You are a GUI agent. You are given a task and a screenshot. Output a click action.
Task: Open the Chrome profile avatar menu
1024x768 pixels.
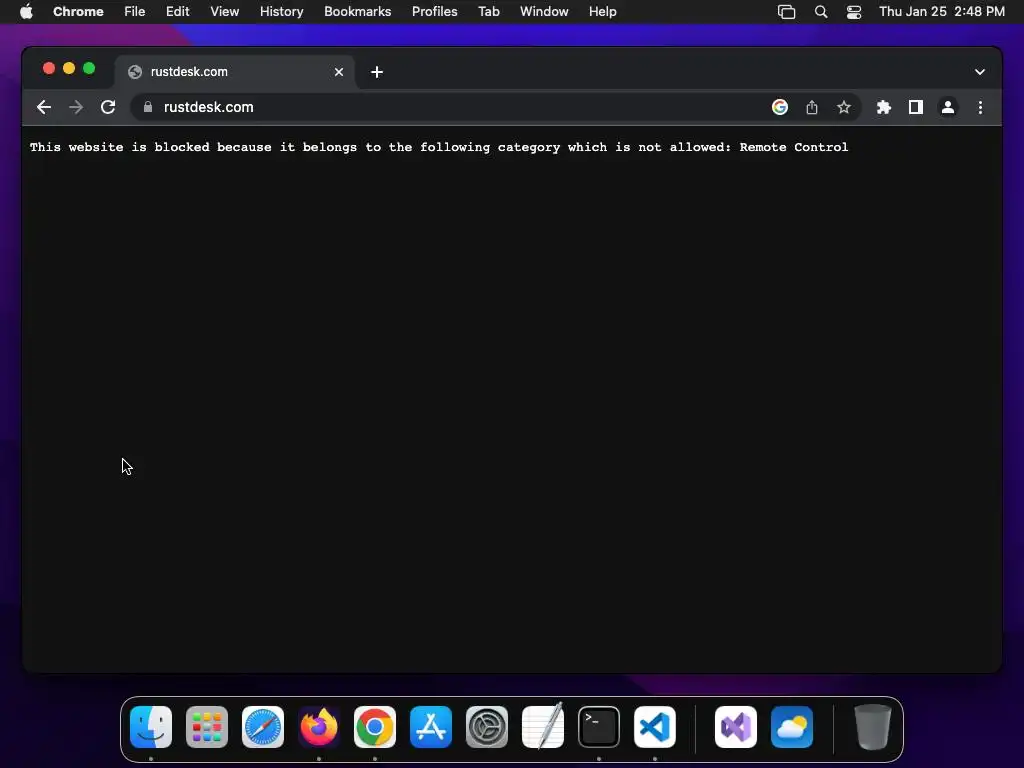pyautogui.click(x=948, y=107)
